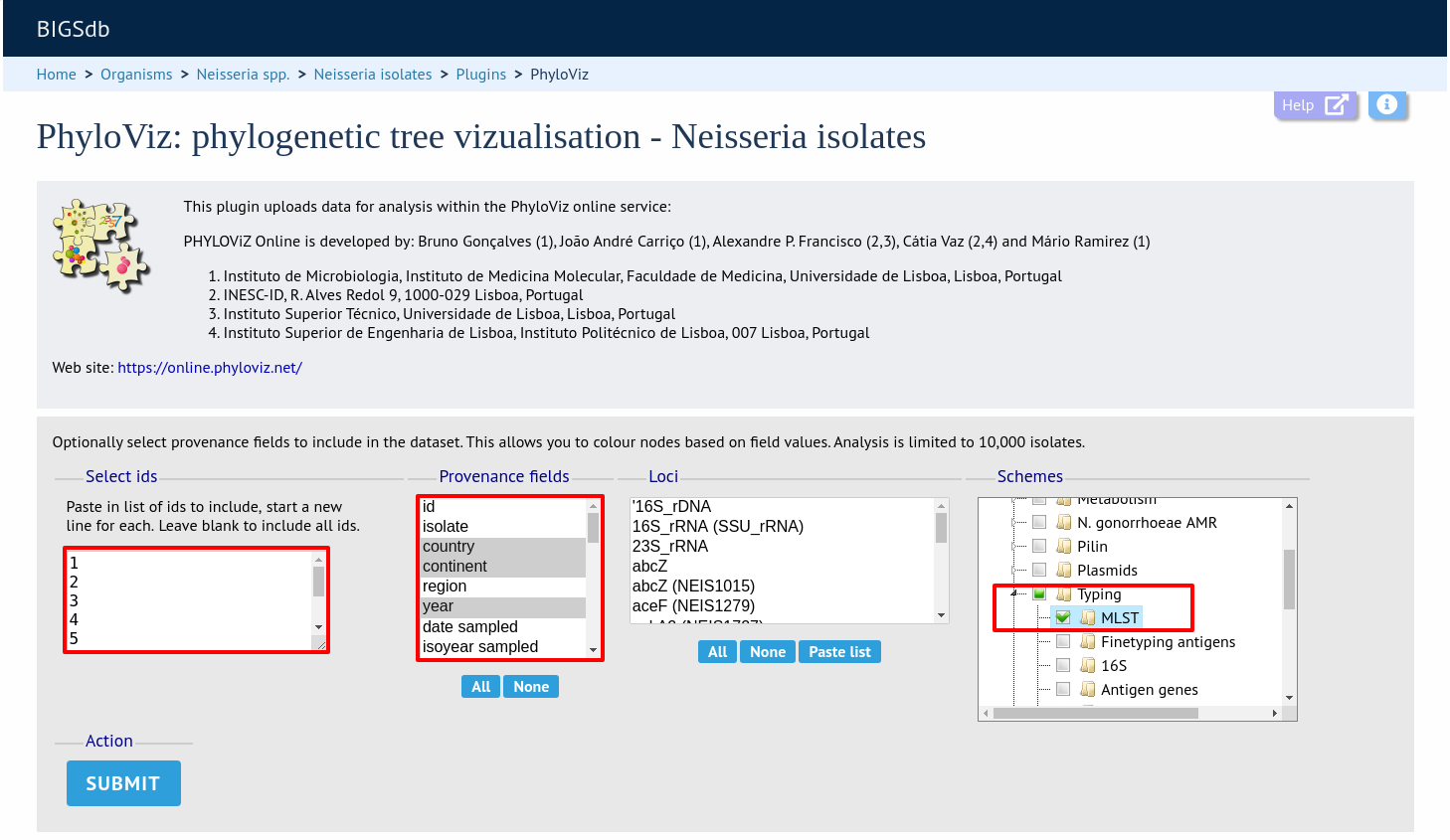Select 'id' in Provenance fields
Screen dimensions: 1450x840
tap(503, 507)
